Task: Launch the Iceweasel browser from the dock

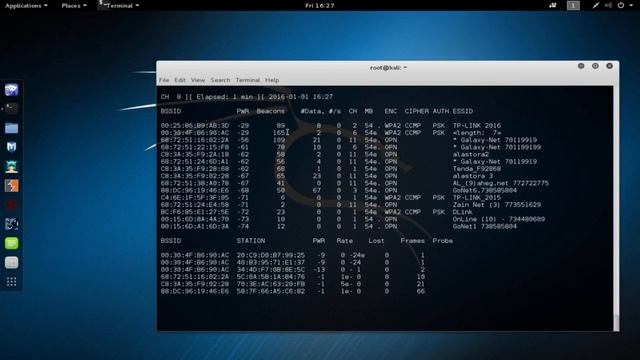Action: pos(11,89)
